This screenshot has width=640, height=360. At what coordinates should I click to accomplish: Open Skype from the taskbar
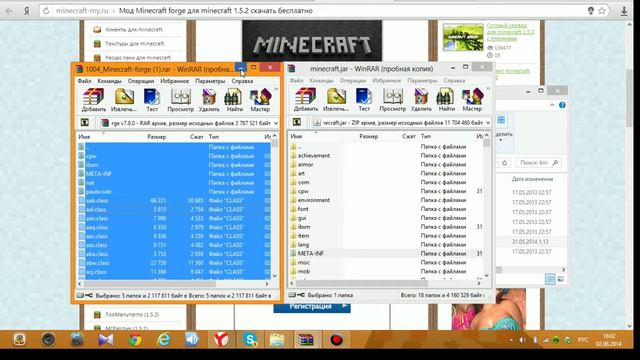coord(250,340)
